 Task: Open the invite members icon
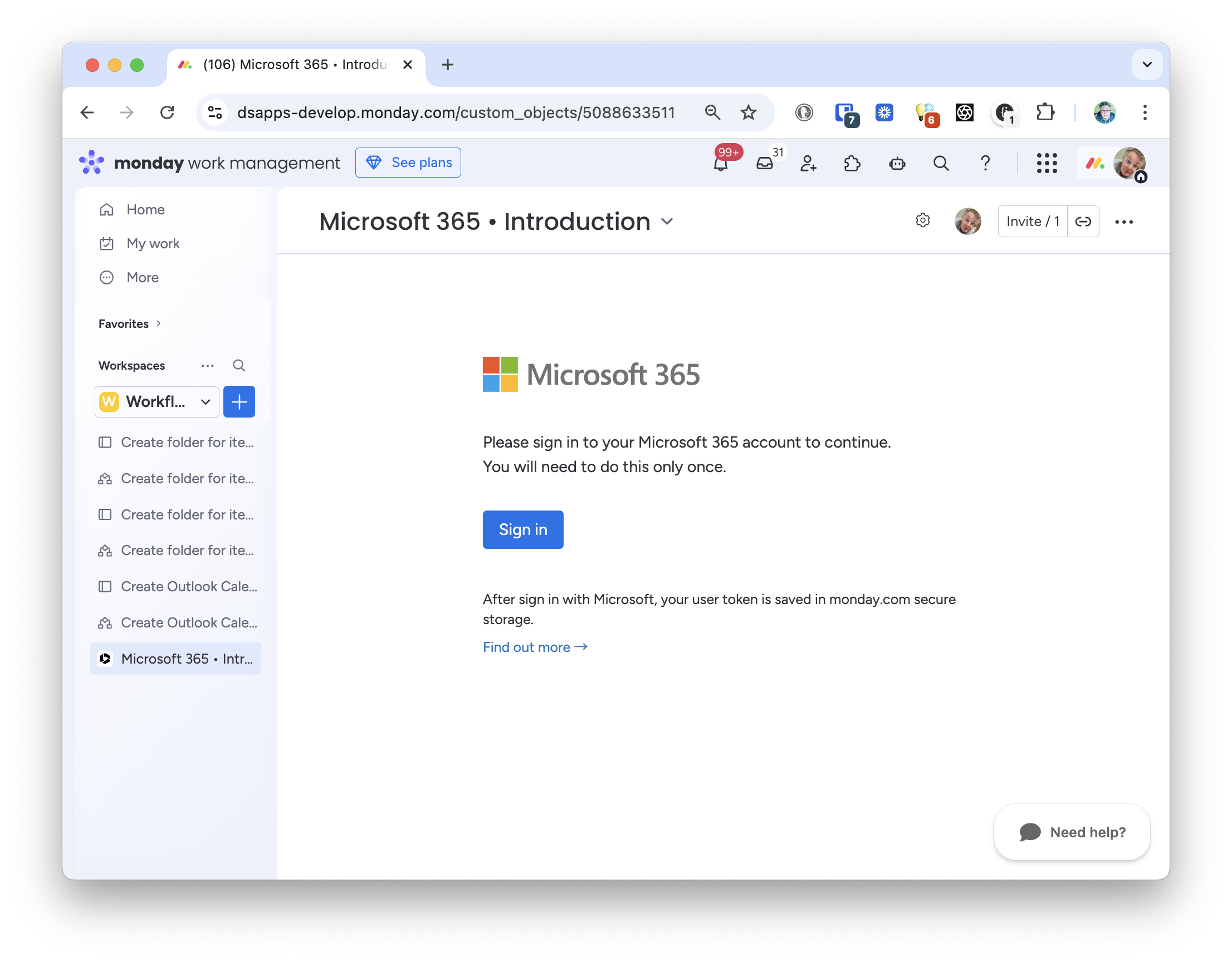tap(808, 164)
